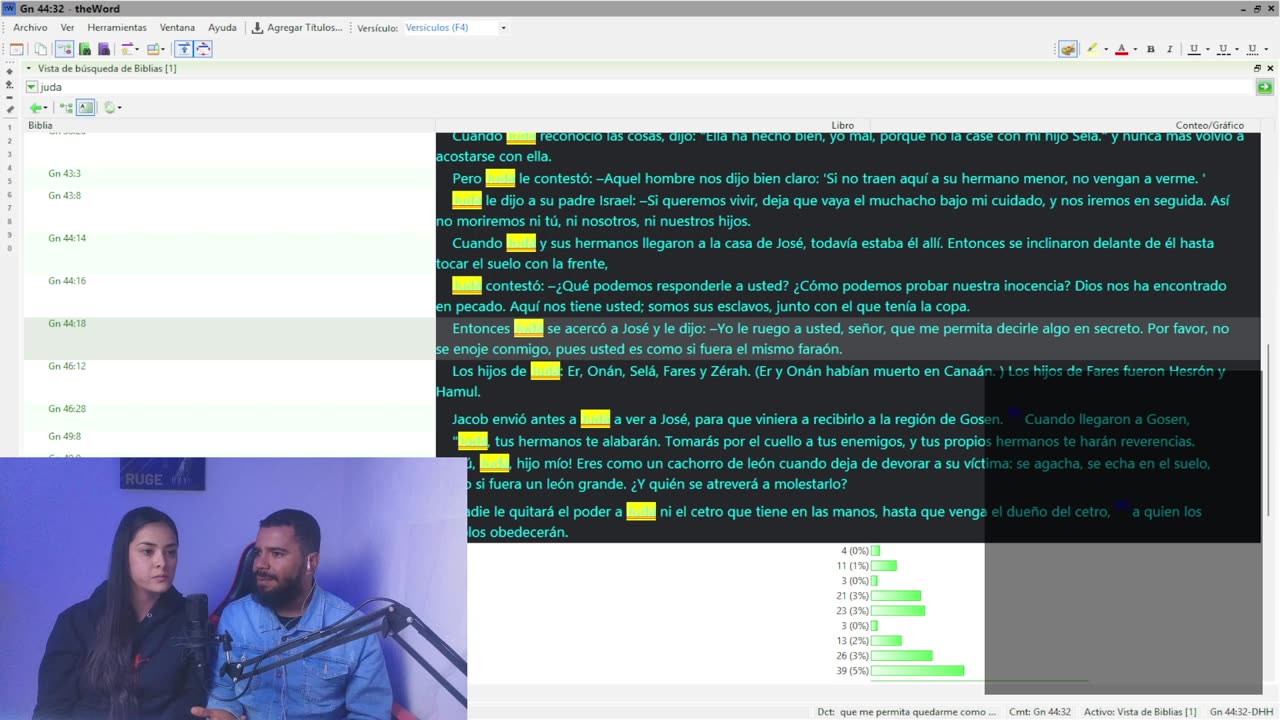Image resolution: width=1280 pixels, height=720 pixels.
Task: Toggle the red circular-arrows sync icon
Action: pos(203,49)
